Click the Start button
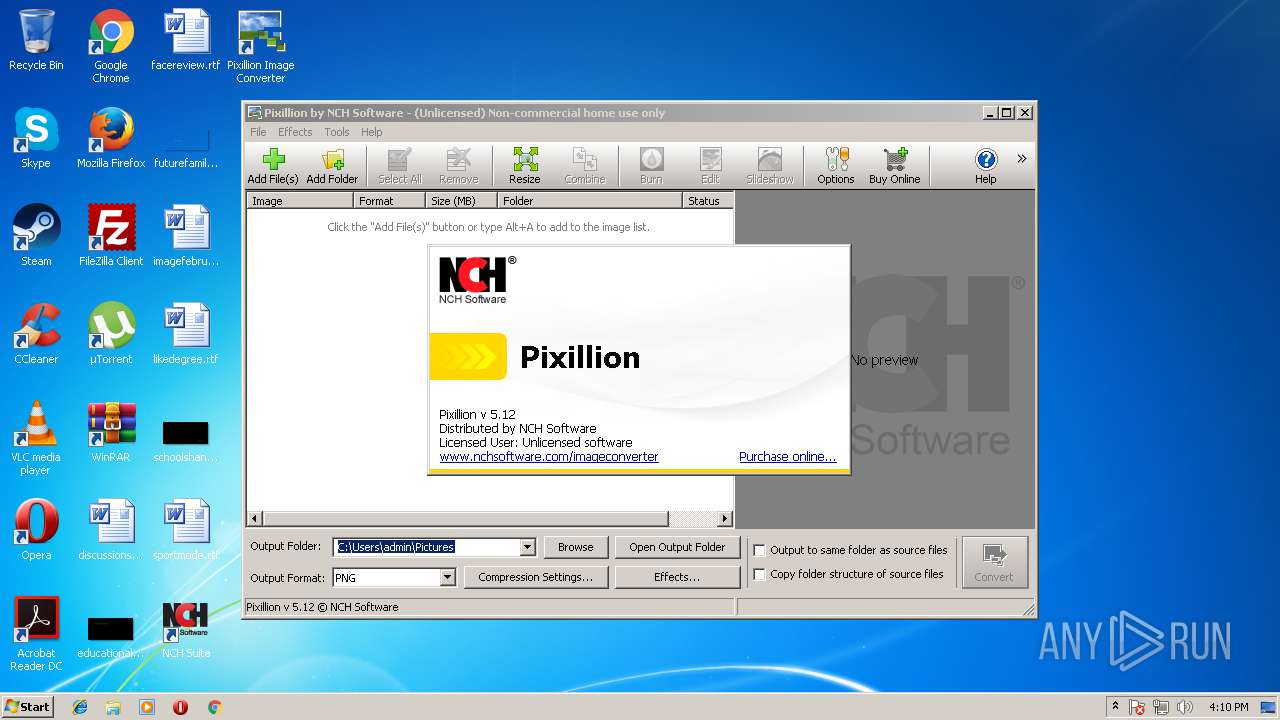Image resolution: width=1280 pixels, height=720 pixels. click(x=27, y=706)
